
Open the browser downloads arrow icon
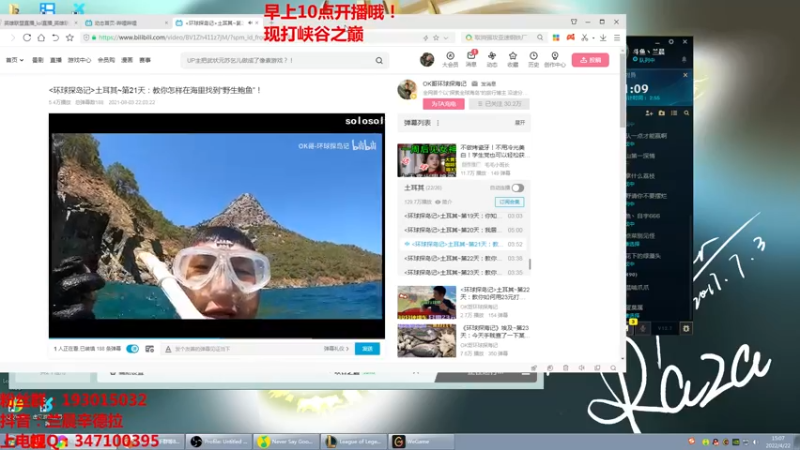point(603,37)
